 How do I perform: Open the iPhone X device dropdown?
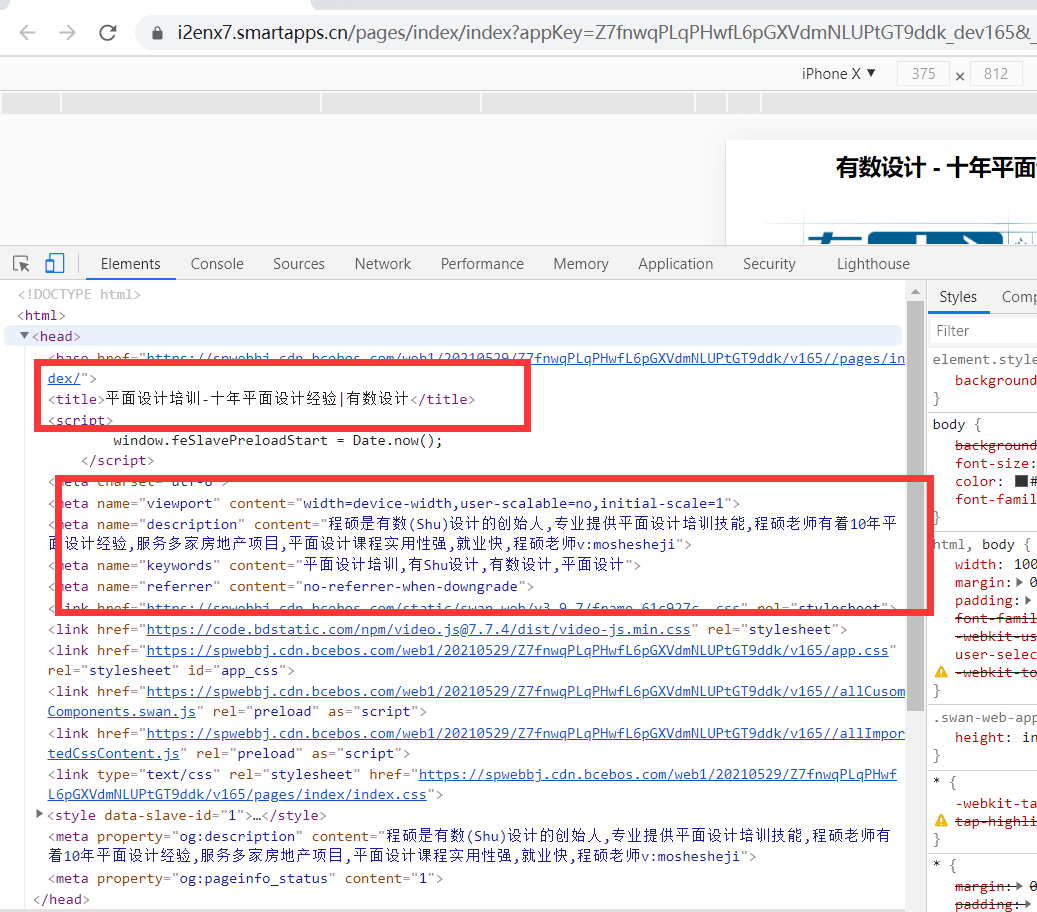[838, 74]
